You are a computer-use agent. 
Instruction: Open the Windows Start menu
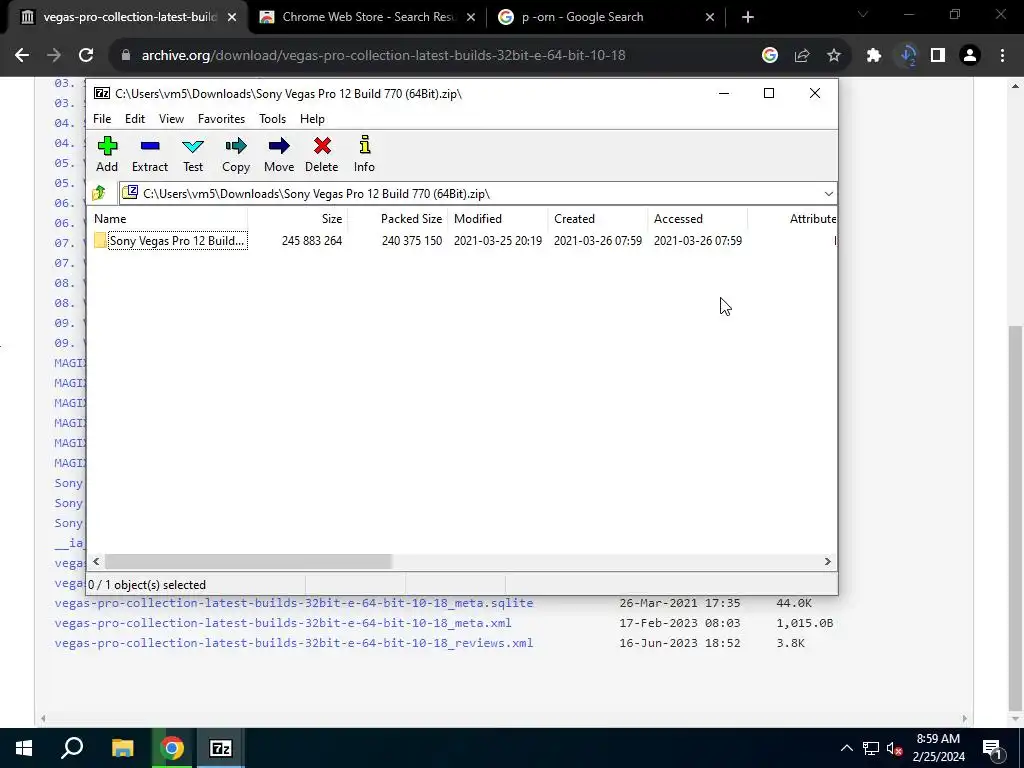click(x=24, y=748)
